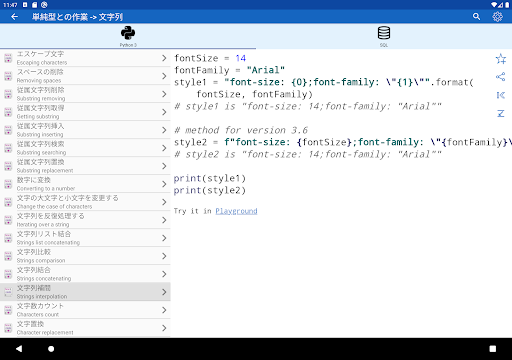Tap the Android recent apps button
This screenshot has width=512, height=360.
pos(492,349)
